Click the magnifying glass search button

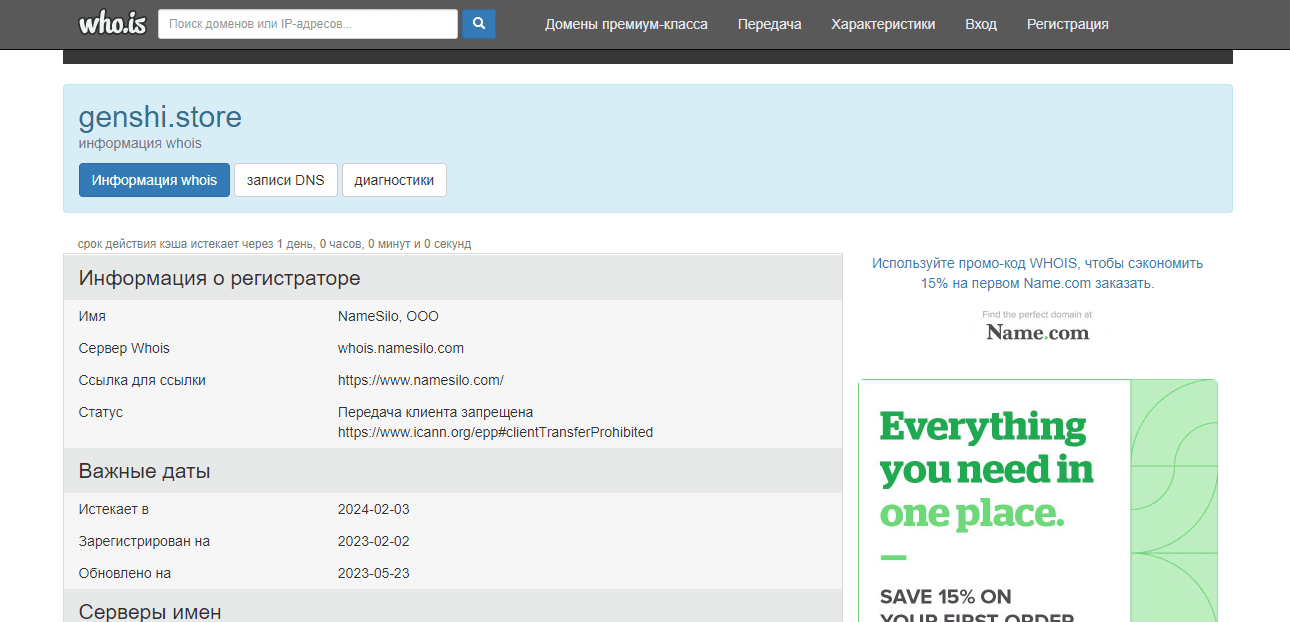(479, 24)
